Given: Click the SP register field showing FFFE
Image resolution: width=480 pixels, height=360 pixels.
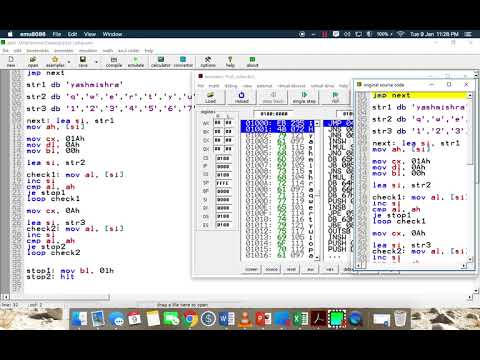Looking at the screenshot, I should pos(223,183).
